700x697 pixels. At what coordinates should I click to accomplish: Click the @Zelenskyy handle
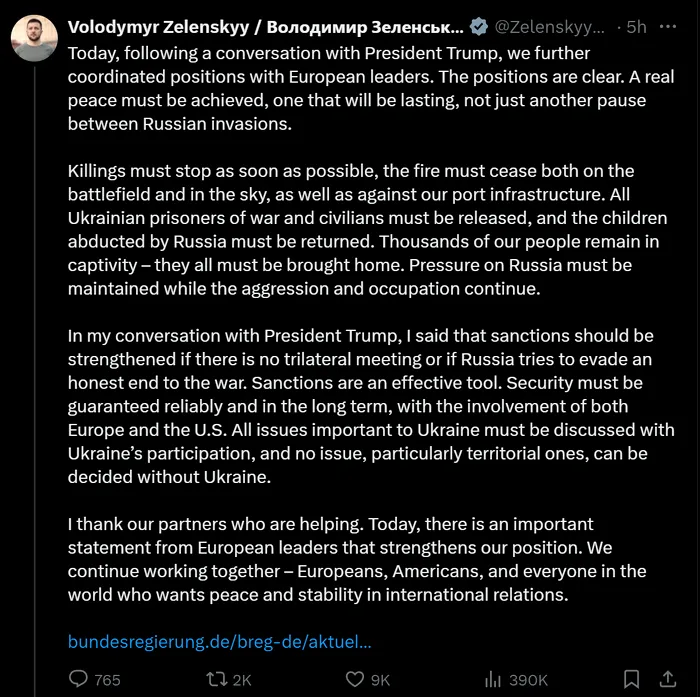550,27
